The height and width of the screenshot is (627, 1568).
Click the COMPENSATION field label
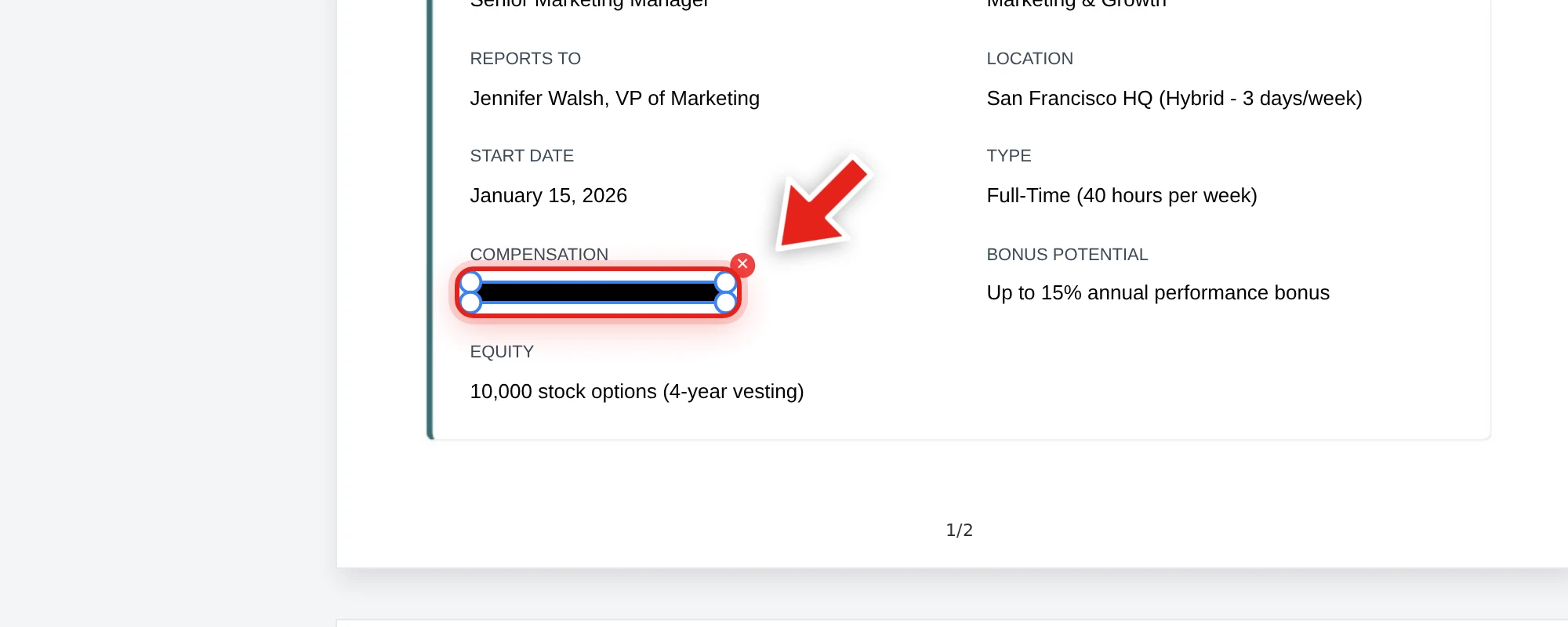(x=539, y=254)
